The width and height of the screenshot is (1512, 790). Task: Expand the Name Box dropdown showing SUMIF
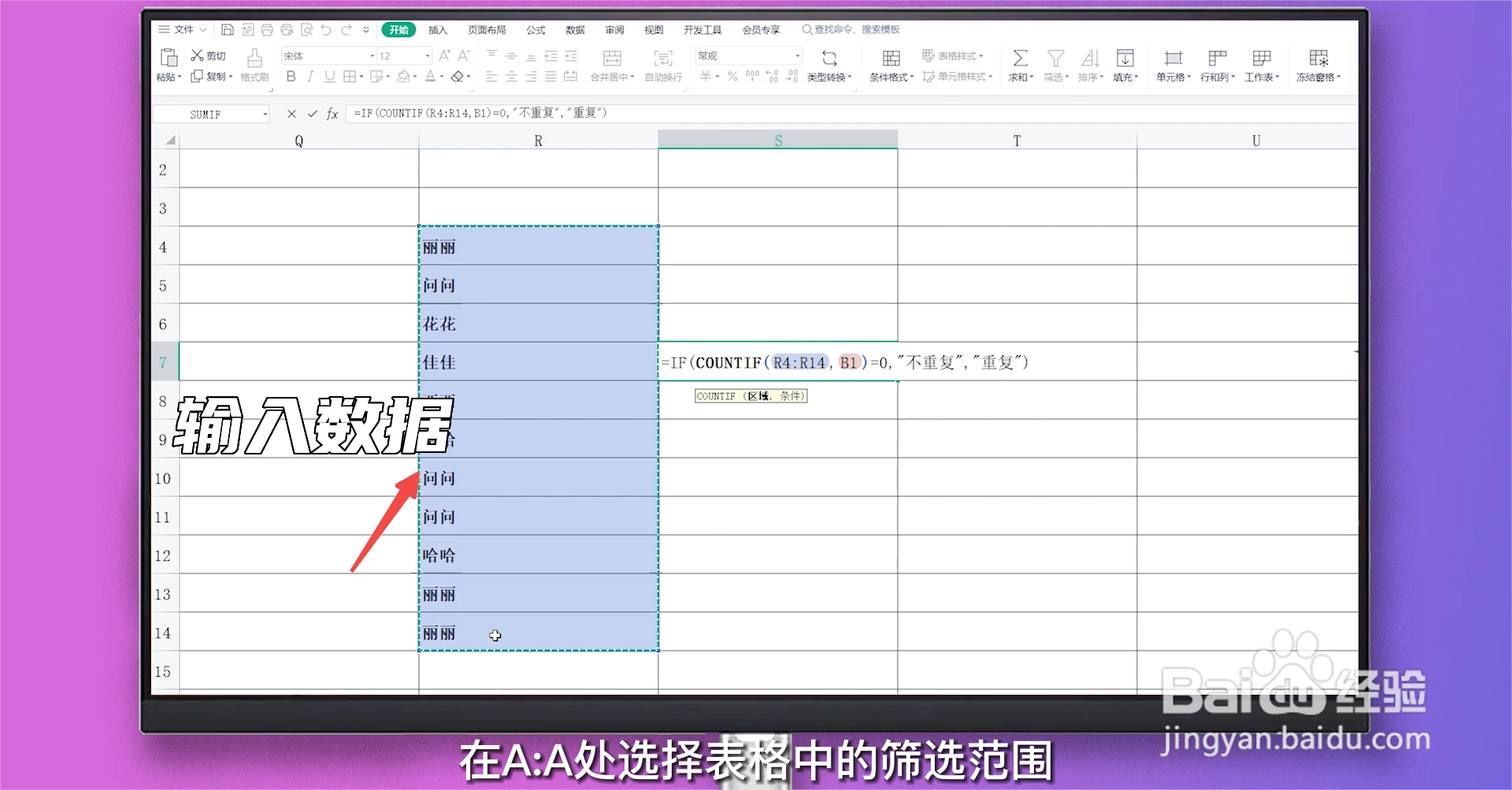coord(265,114)
